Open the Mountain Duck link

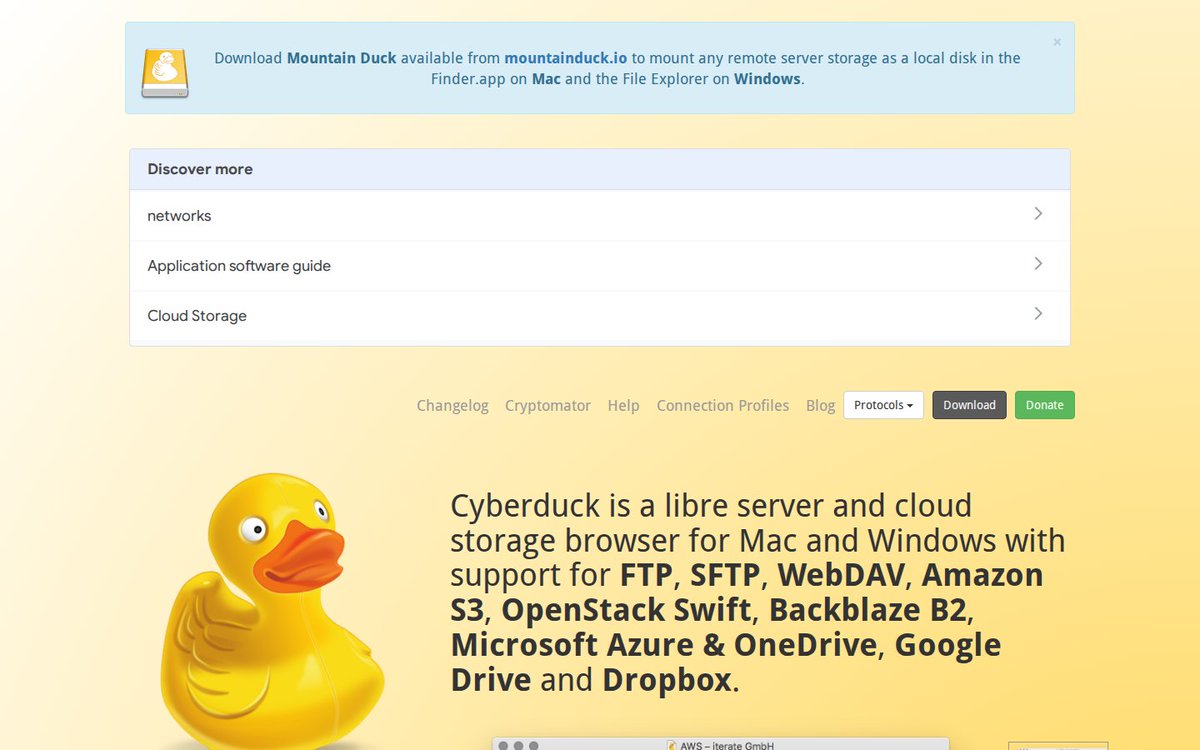[x=342, y=58]
